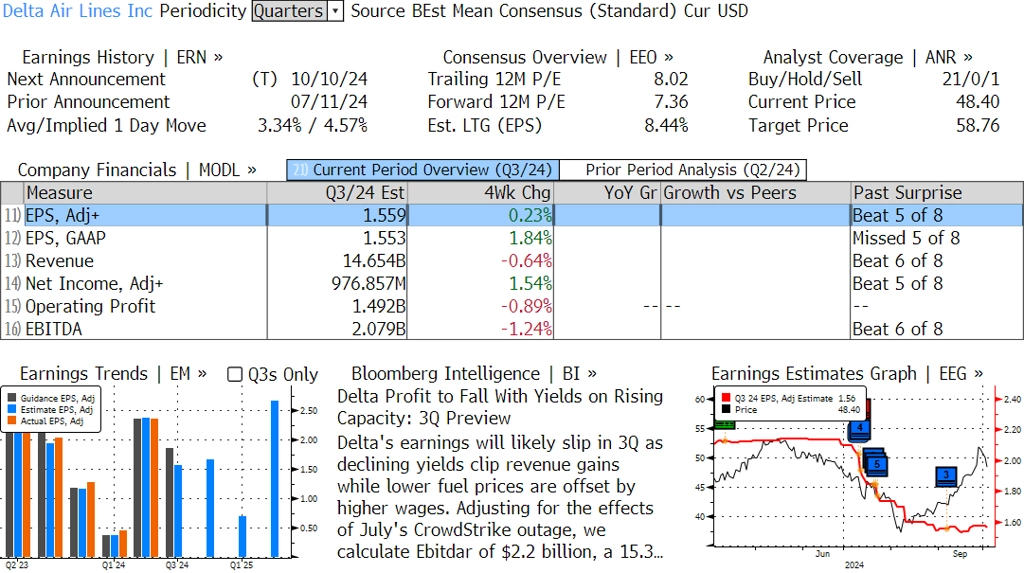Open Consensus Overview EEO link
Screen dimensions: 1024x573
(x=558, y=57)
